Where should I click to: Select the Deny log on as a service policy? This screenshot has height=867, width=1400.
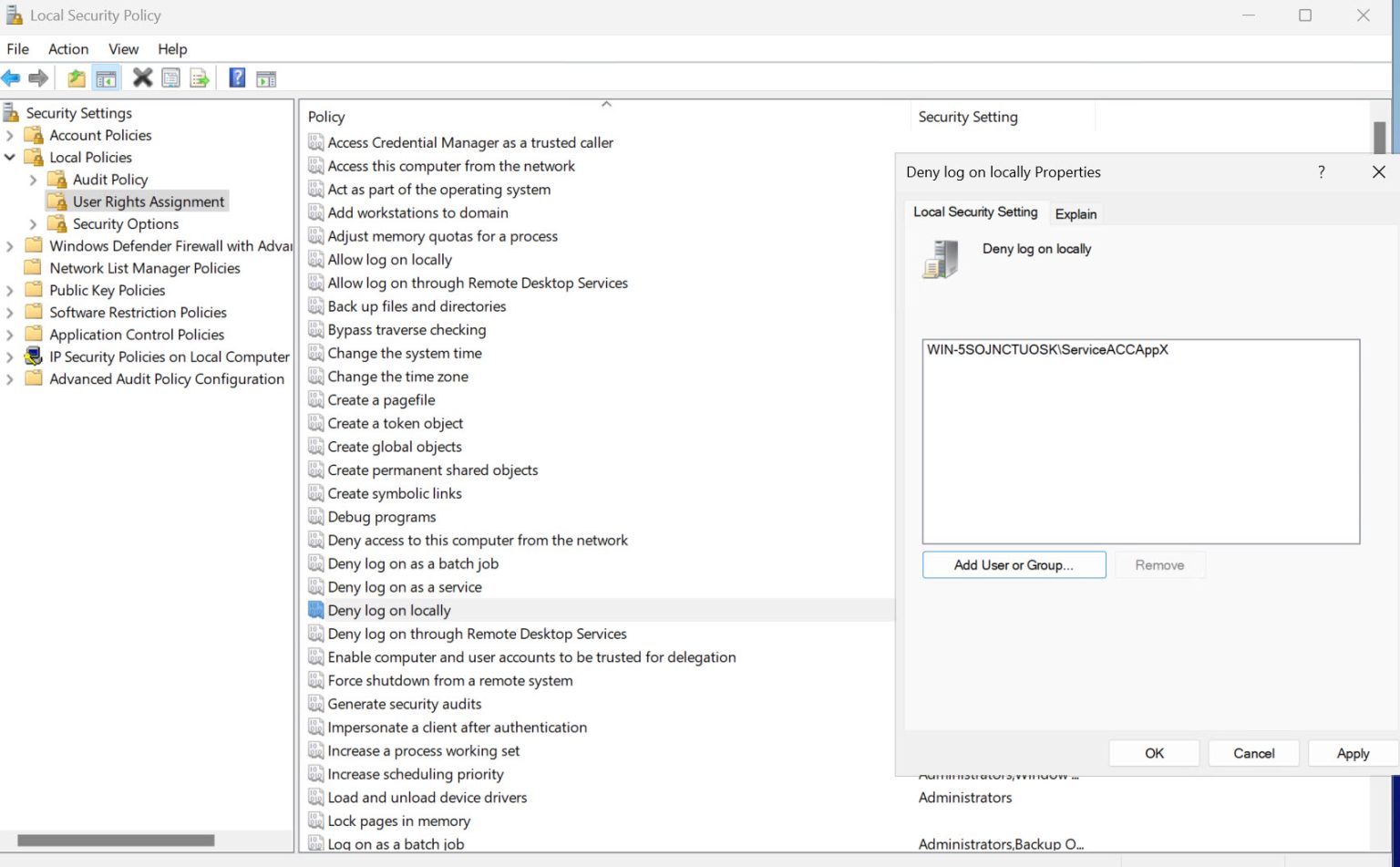click(x=406, y=586)
